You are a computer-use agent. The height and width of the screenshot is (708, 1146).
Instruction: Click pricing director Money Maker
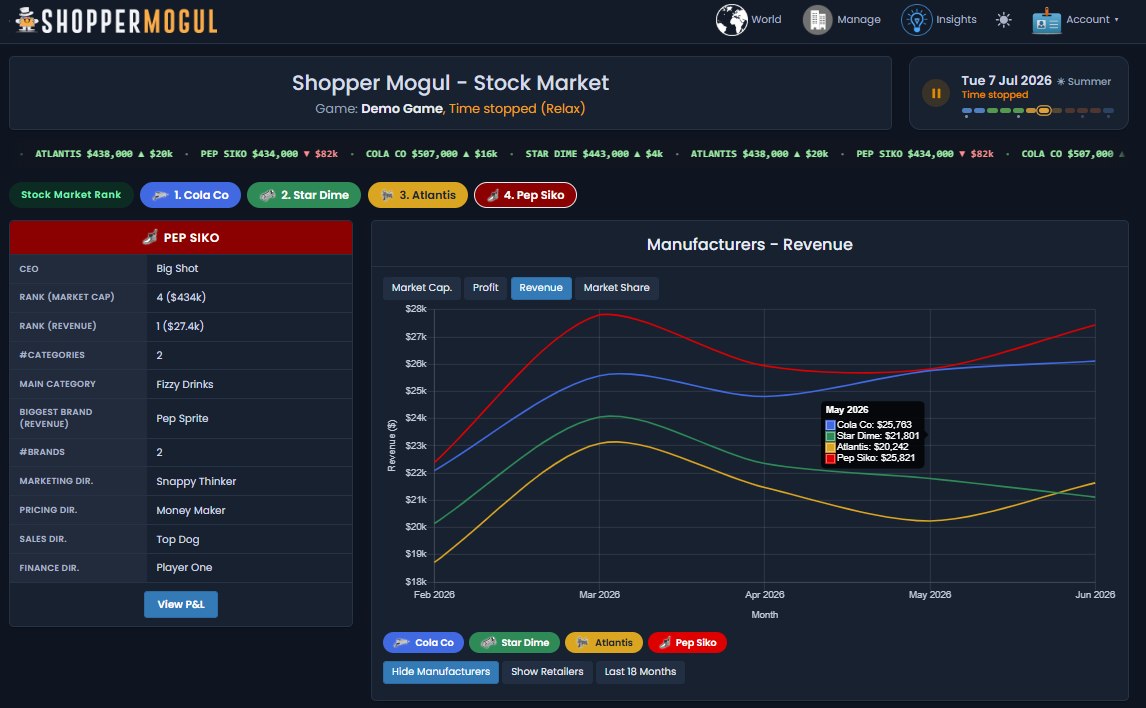190,510
